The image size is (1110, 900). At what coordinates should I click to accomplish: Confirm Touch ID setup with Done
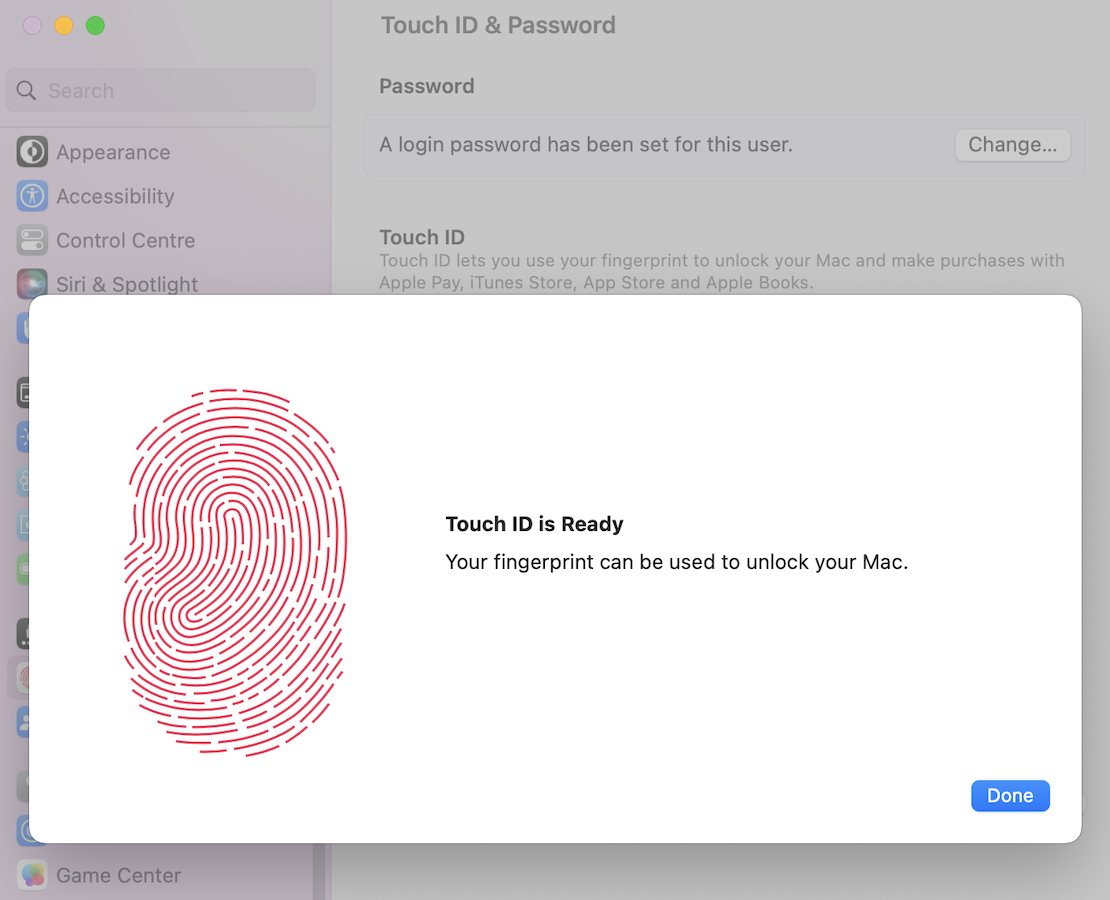(x=1009, y=796)
